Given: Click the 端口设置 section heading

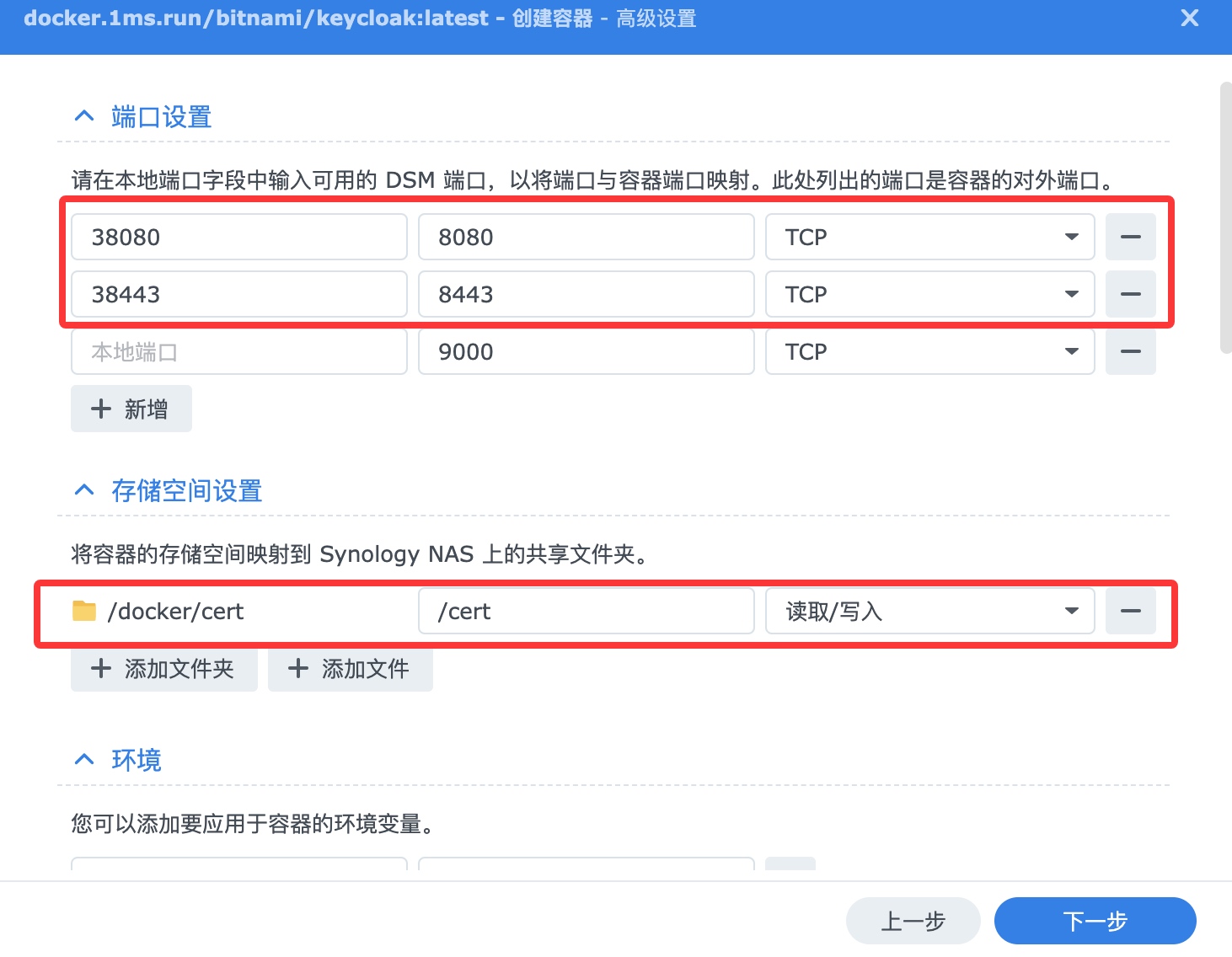Looking at the screenshot, I should pos(162,116).
